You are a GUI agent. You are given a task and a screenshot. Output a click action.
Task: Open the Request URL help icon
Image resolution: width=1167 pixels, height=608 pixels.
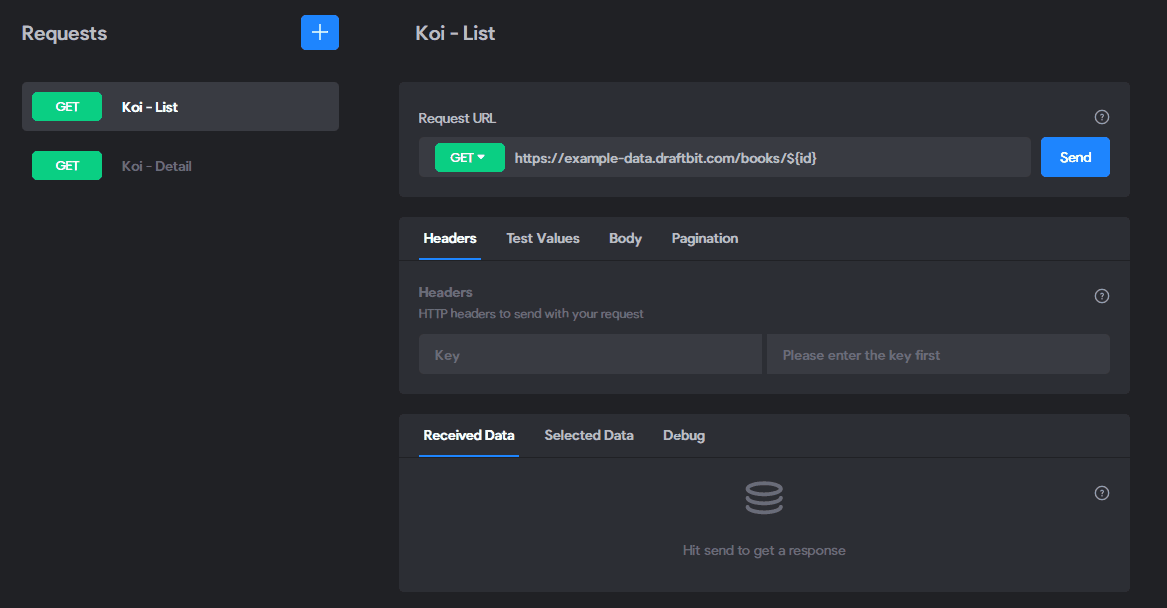(1102, 117)
